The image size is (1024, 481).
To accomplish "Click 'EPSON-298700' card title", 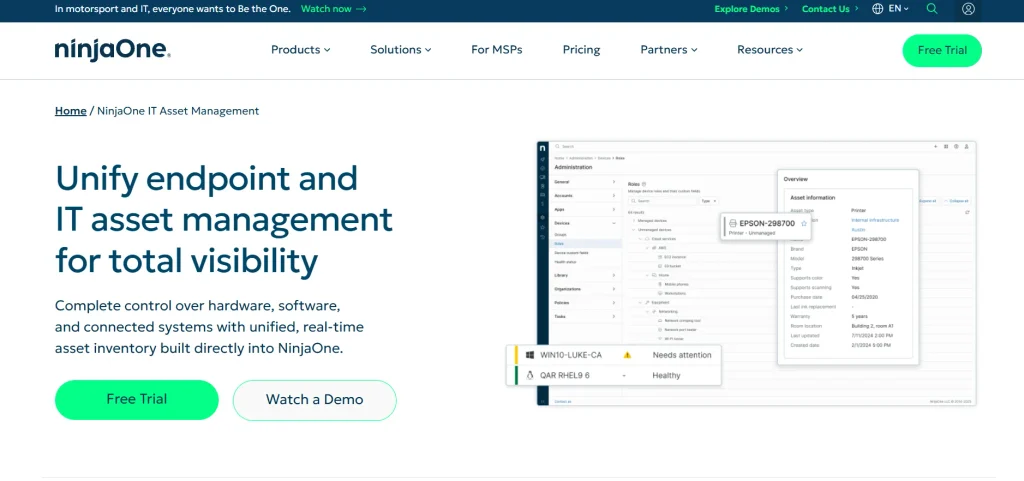I will 767,223.
